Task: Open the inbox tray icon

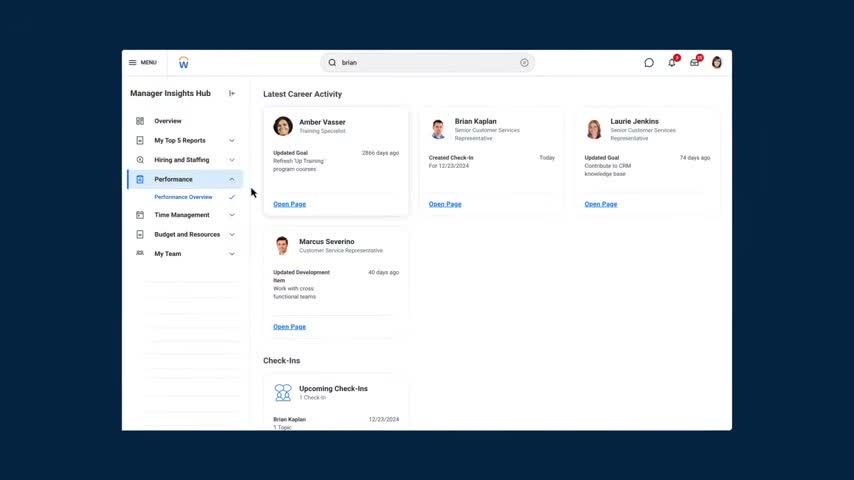Action: pos(694,63)
